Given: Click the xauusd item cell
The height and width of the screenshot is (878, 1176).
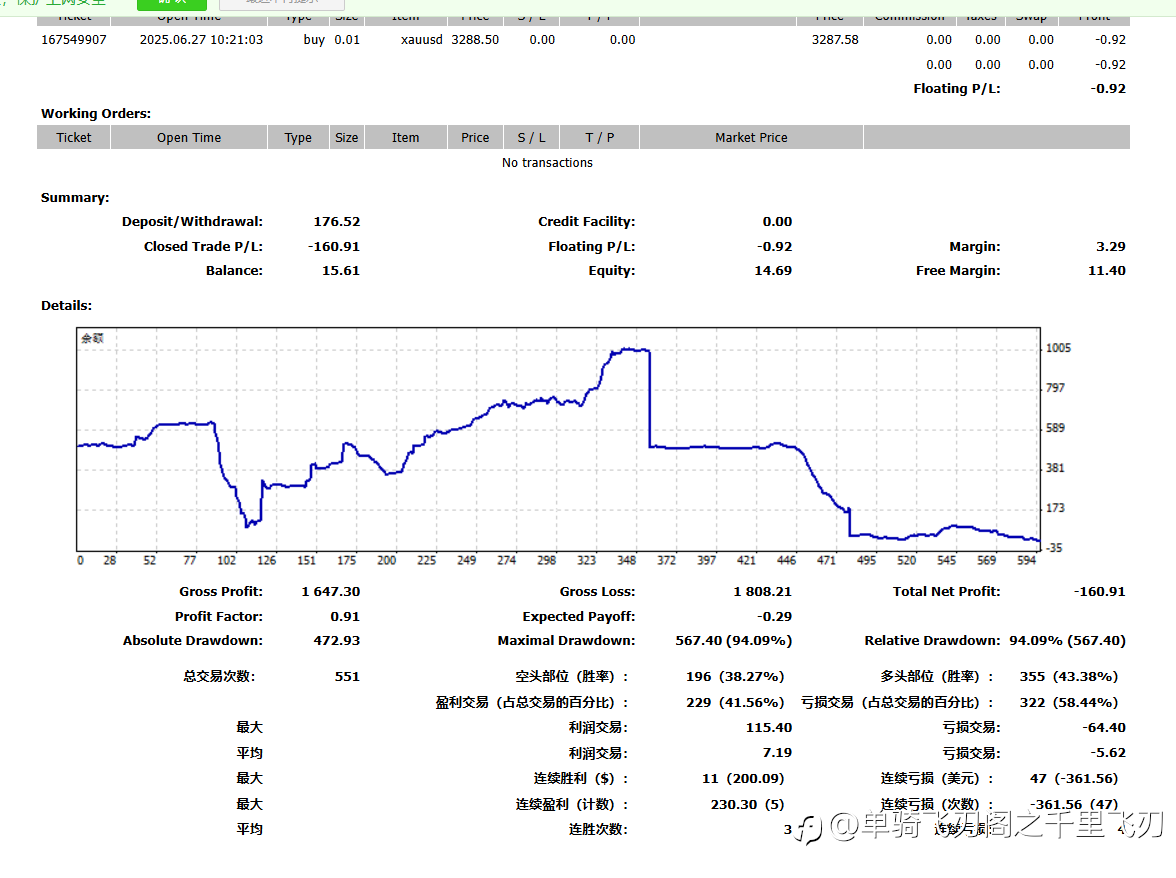Looking at the screenshot, I should point(422,40).
